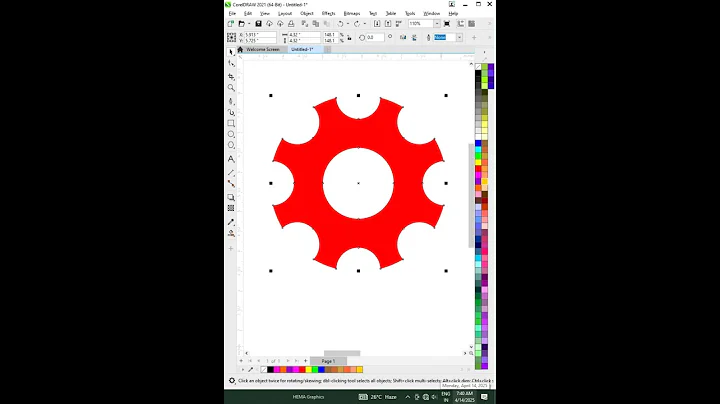Click the rotation angle input field
The image size is (720, 404).
pos(375,37)
